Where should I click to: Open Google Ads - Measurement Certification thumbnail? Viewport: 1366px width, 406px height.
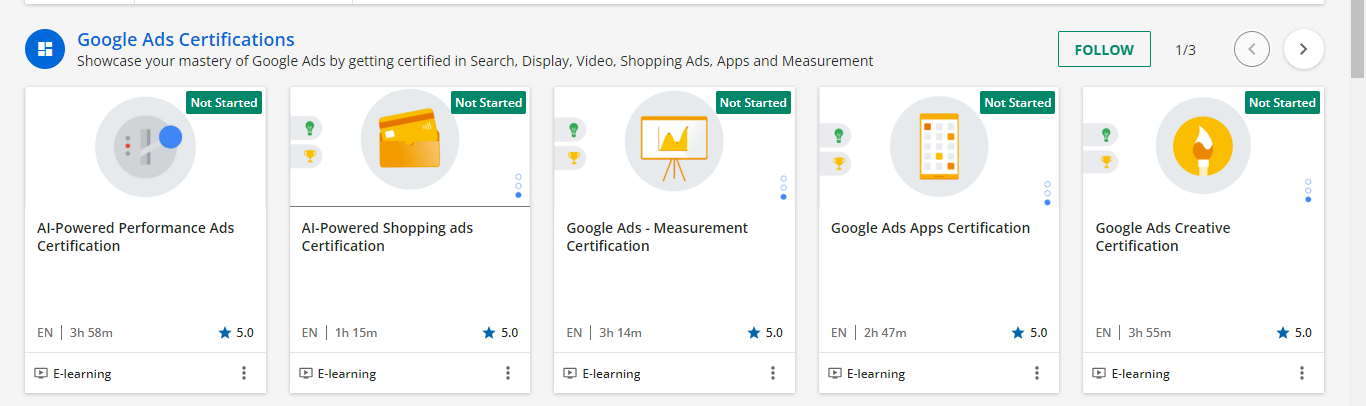point(675,146)
